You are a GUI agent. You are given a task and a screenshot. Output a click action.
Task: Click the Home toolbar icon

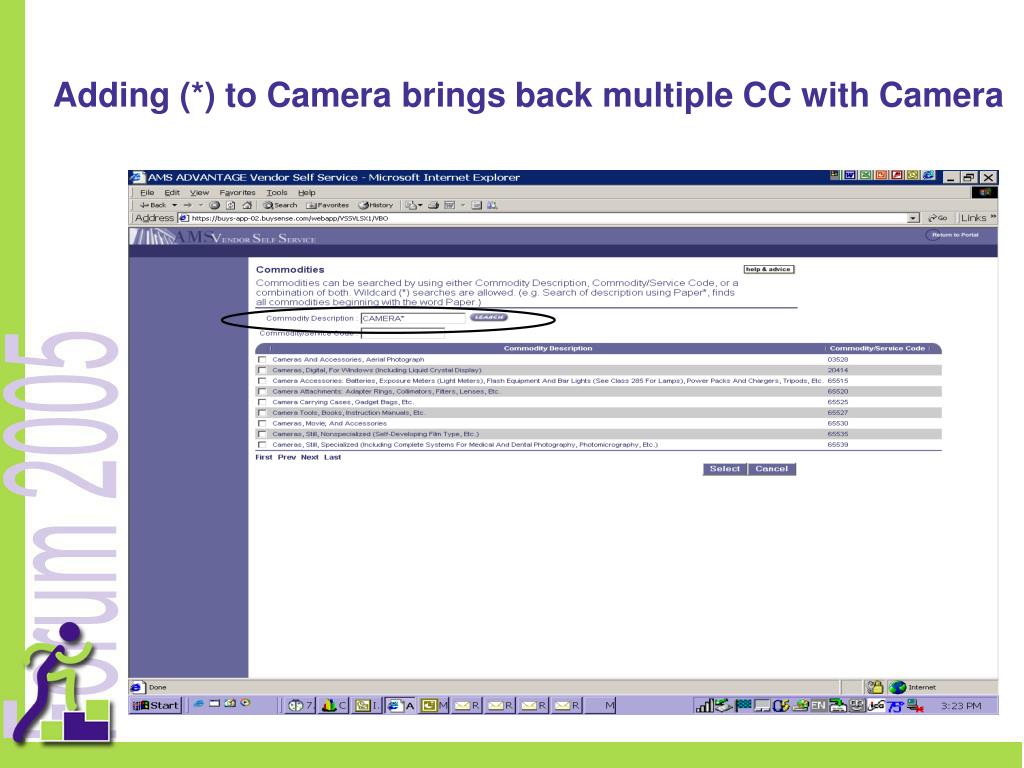point(247,205)
